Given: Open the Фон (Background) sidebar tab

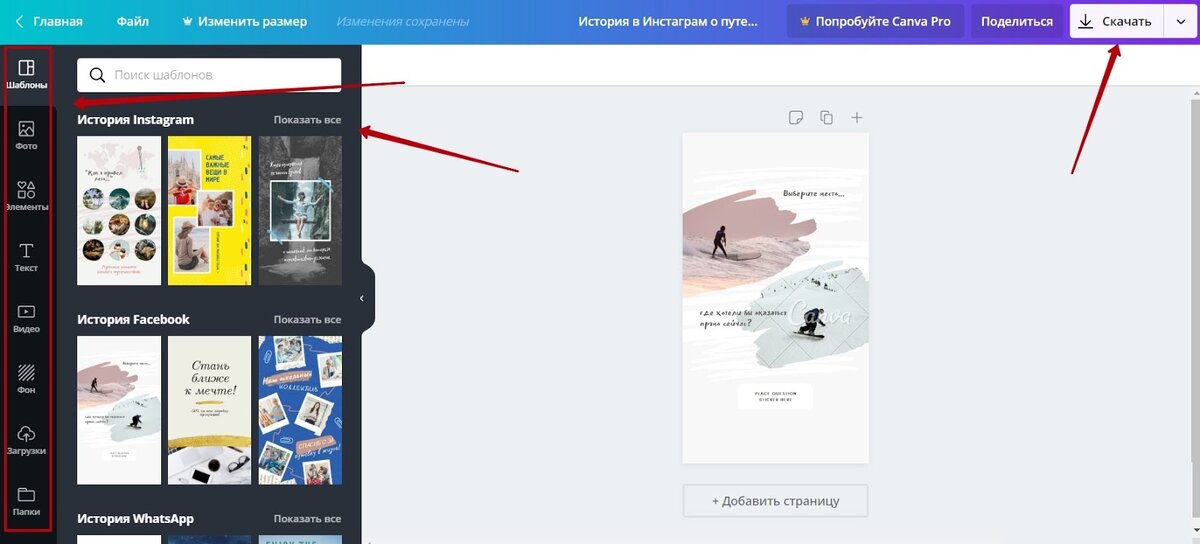Looking at the screenshot, I should coord(27,380).
